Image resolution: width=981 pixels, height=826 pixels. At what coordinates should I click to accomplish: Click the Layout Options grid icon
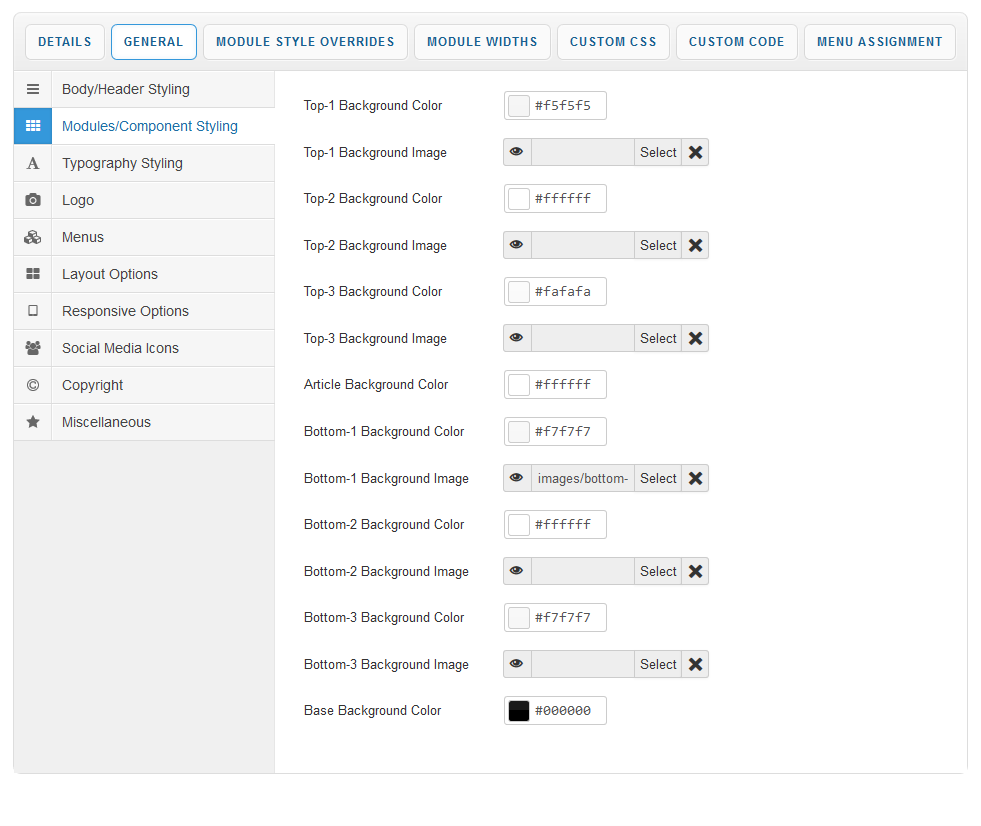(33, 274)
